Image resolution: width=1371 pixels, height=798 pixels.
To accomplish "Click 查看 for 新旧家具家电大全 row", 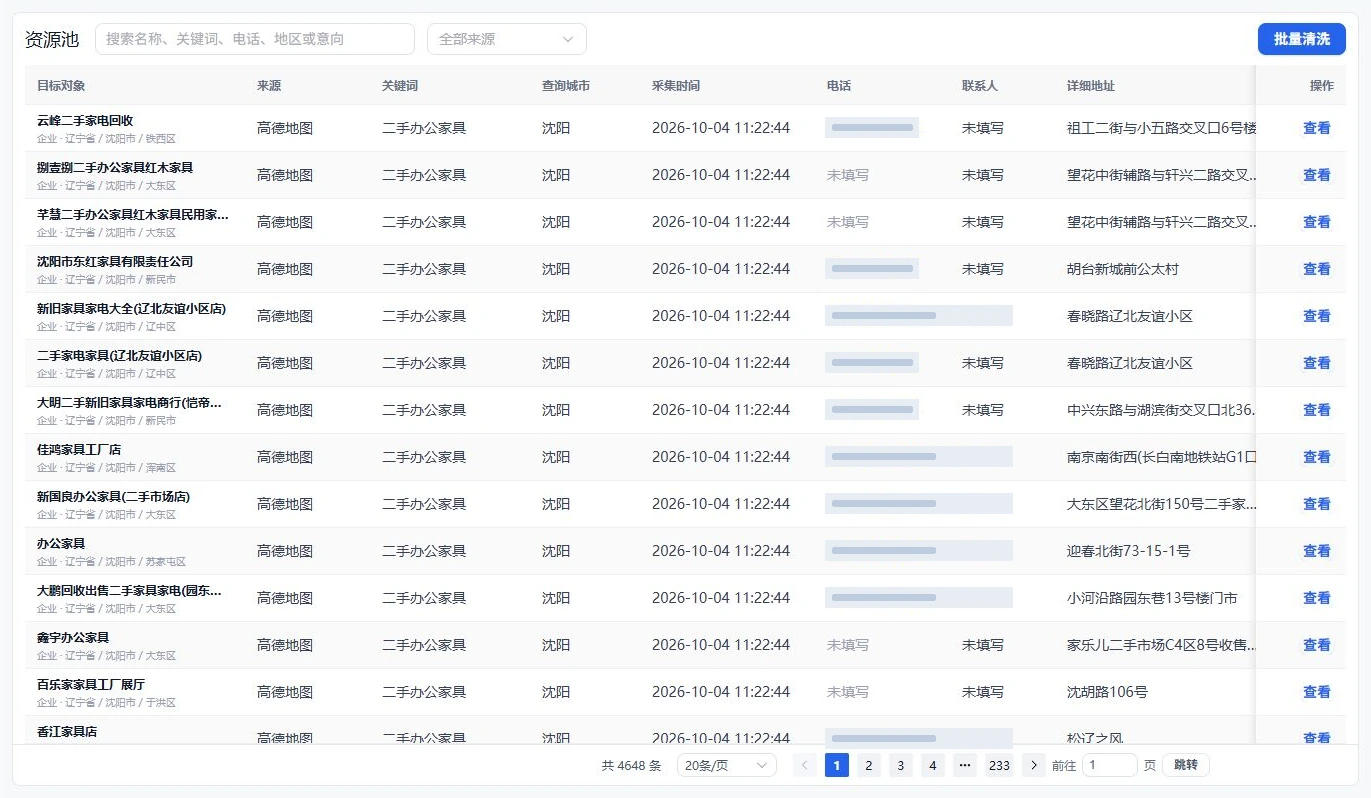I will pos(1317,316).
